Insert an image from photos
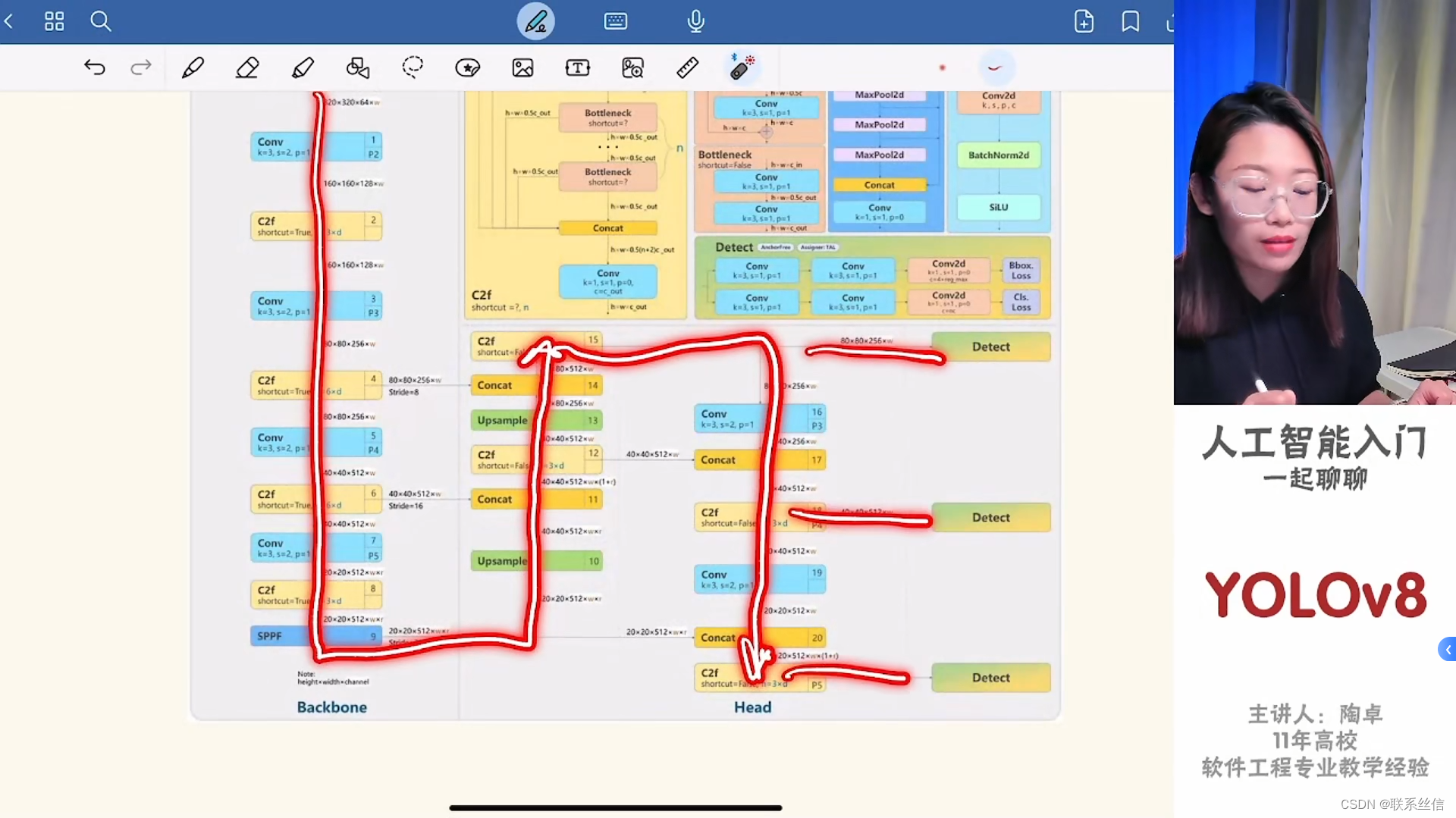The image size is (1456, 818). tap(522, 67)
